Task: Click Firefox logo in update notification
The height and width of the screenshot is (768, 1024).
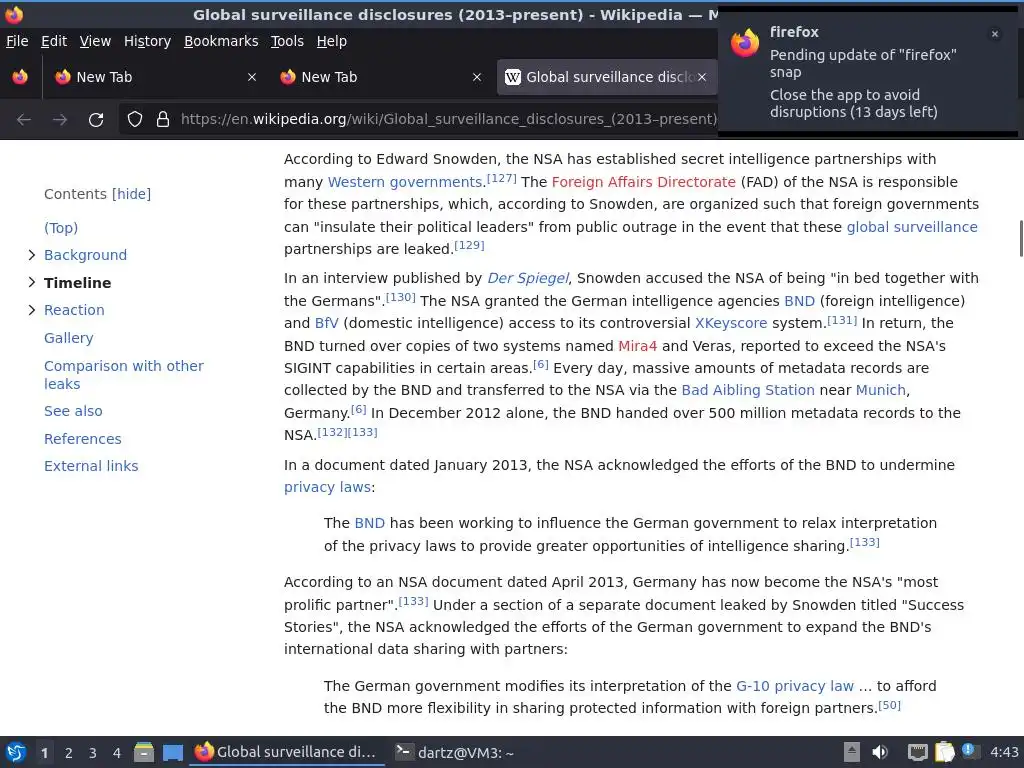Action: tap(745, 43)
